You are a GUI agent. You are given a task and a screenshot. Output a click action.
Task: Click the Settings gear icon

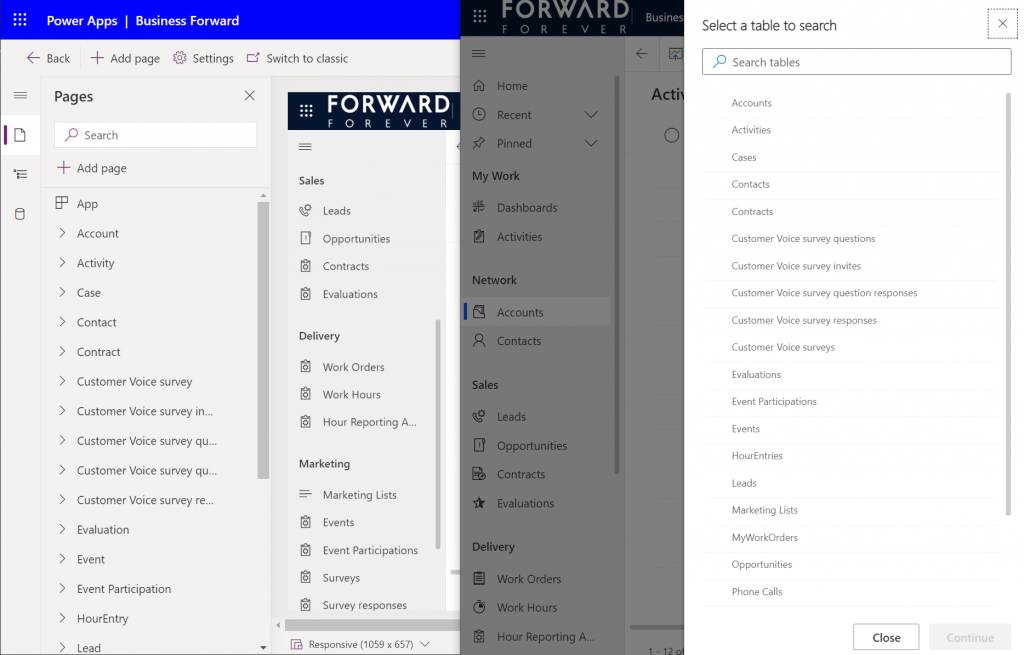coord(180,58)
